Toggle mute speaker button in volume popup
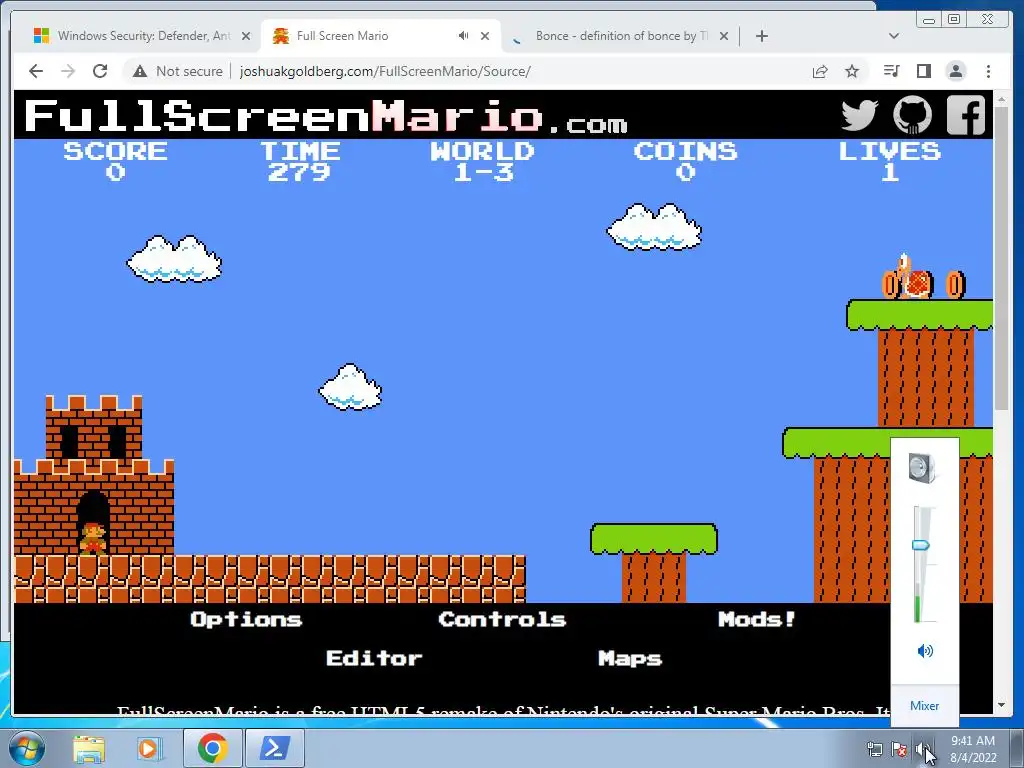The width and height of the screenshot is (1024, 768). [x=925, y=651]
